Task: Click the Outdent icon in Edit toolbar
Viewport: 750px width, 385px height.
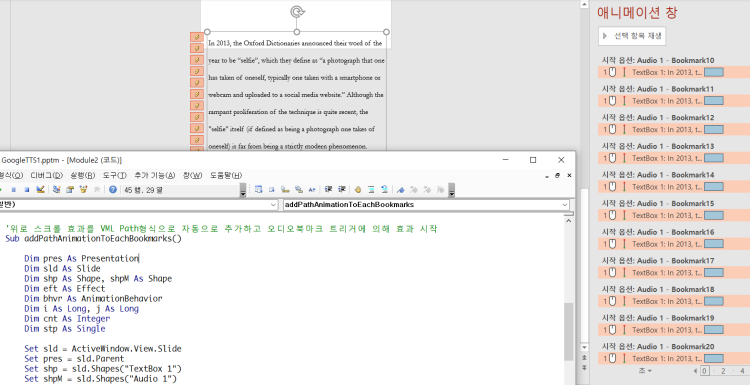Action: click(342, 190)
